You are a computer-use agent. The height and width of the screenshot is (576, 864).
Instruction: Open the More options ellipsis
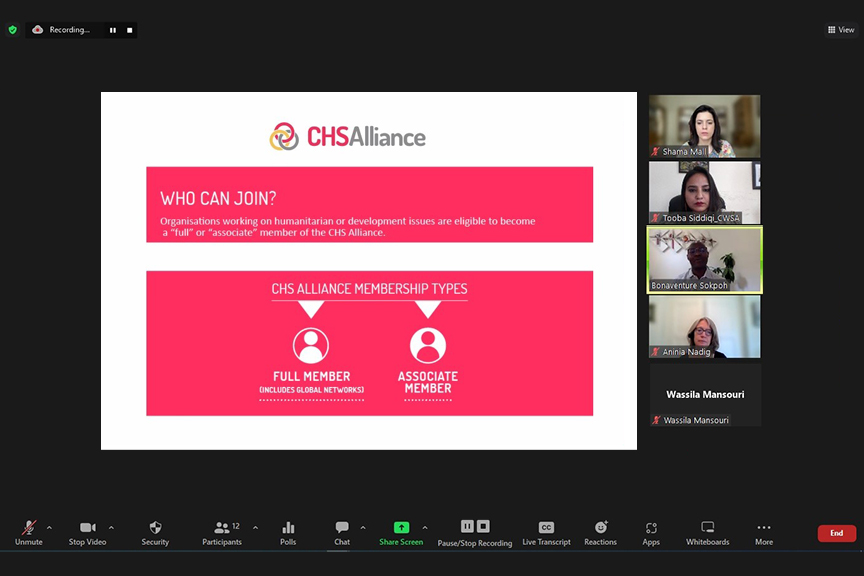coord(764,527)
